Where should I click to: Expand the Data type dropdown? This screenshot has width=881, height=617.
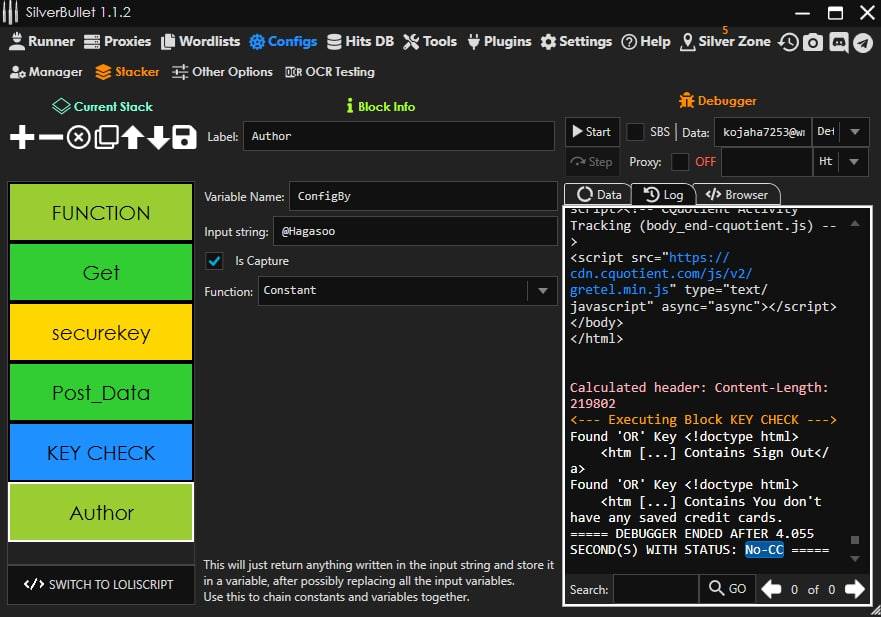(855, 132)
